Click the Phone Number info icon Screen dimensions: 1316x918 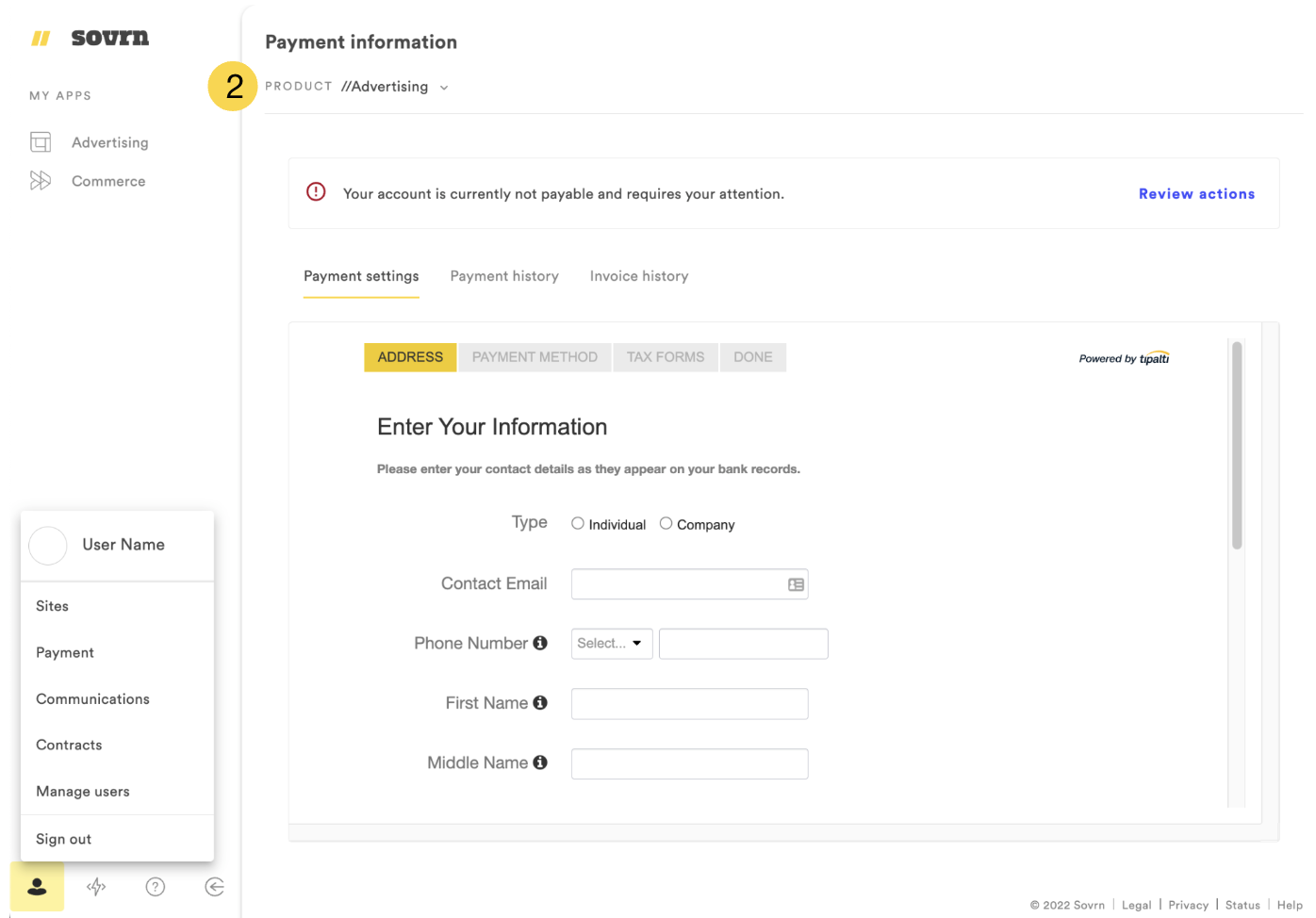[540, 643]
